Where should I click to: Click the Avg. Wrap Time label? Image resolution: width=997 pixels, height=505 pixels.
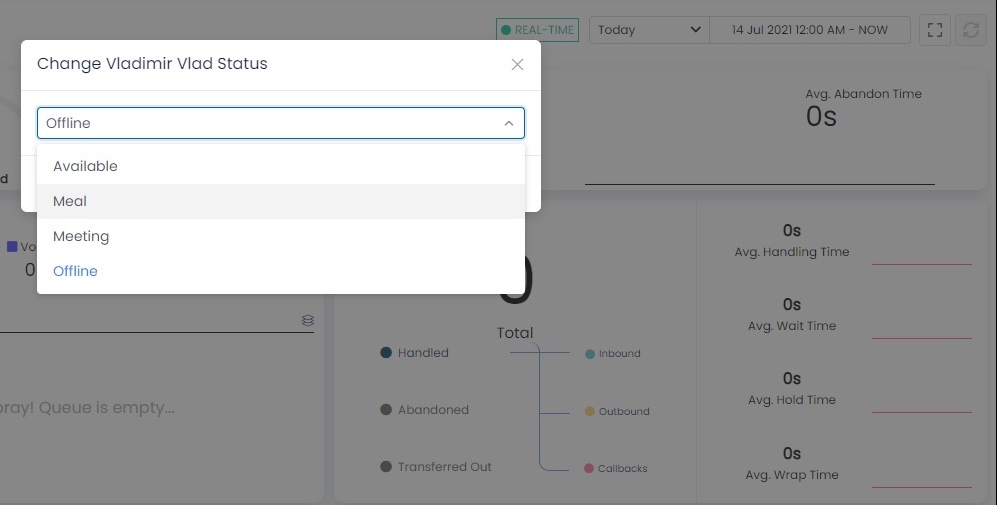[x=792, y=474]
